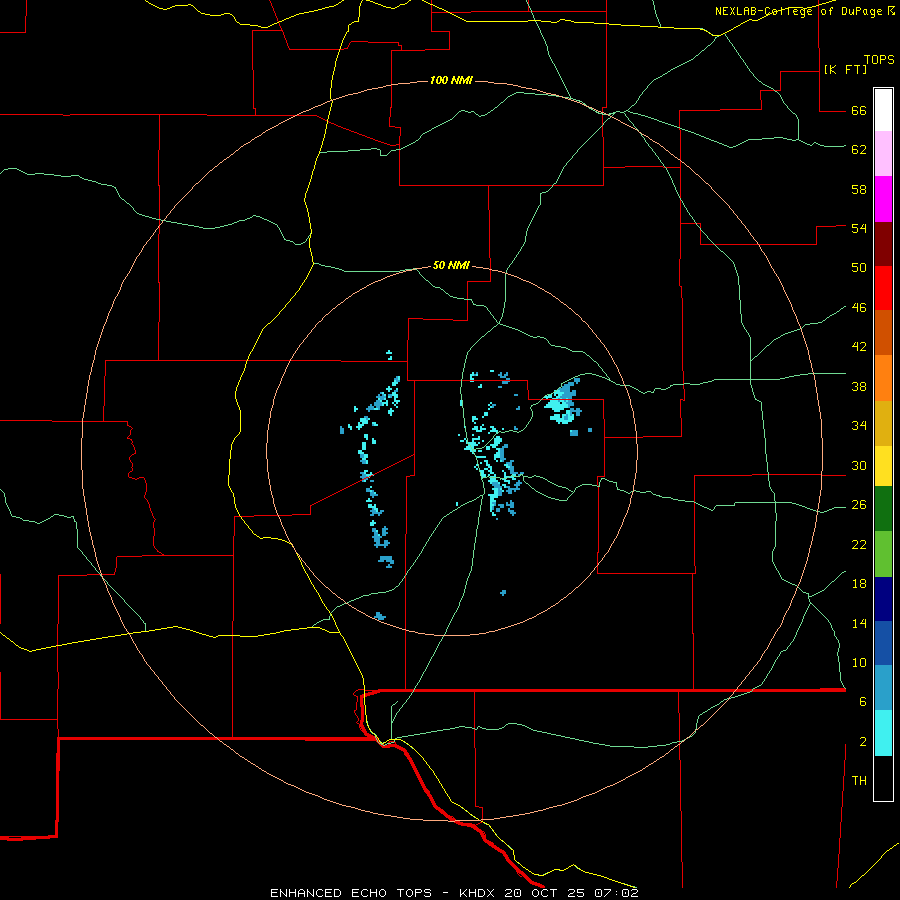Click legend value 26
Image resolution: width=900 pixels, height=900 pixels.
[x=859, y=505]
